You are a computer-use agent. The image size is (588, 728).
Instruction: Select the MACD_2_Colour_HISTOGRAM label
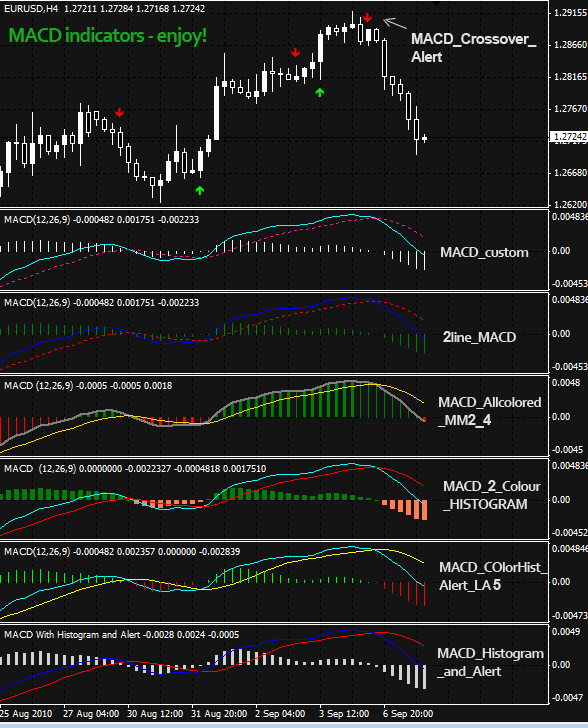click(491, 495)
